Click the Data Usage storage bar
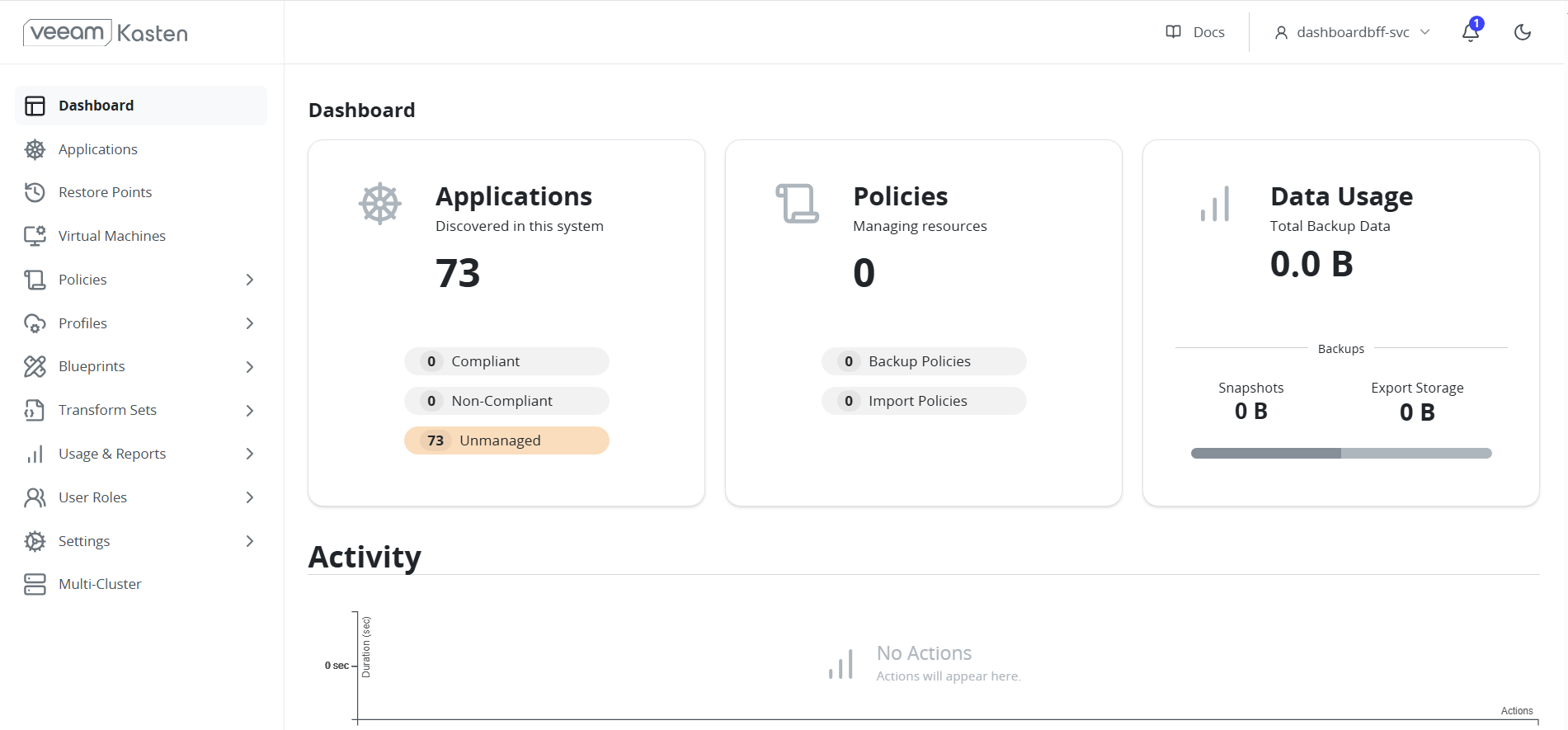The height and width of the screenshot is (730, 1568). [x=1341, y=453]
